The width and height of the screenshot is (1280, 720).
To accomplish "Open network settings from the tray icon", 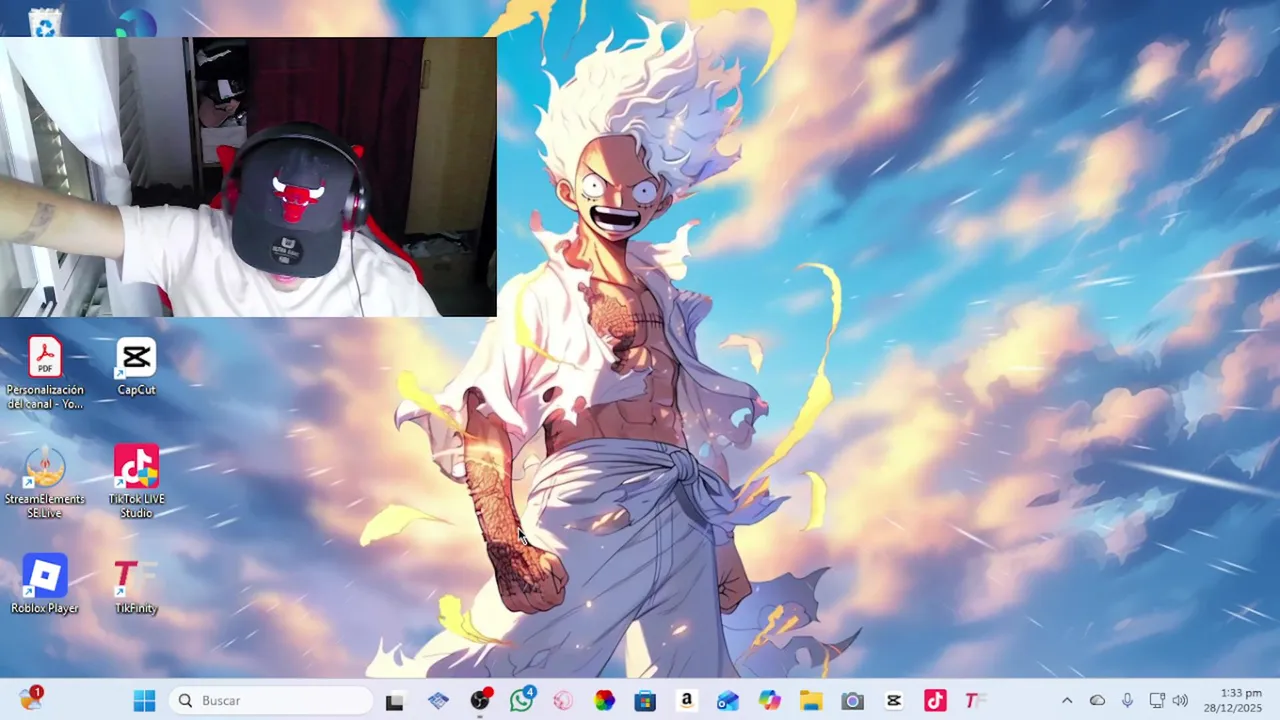I will [x=1157, y=701].
